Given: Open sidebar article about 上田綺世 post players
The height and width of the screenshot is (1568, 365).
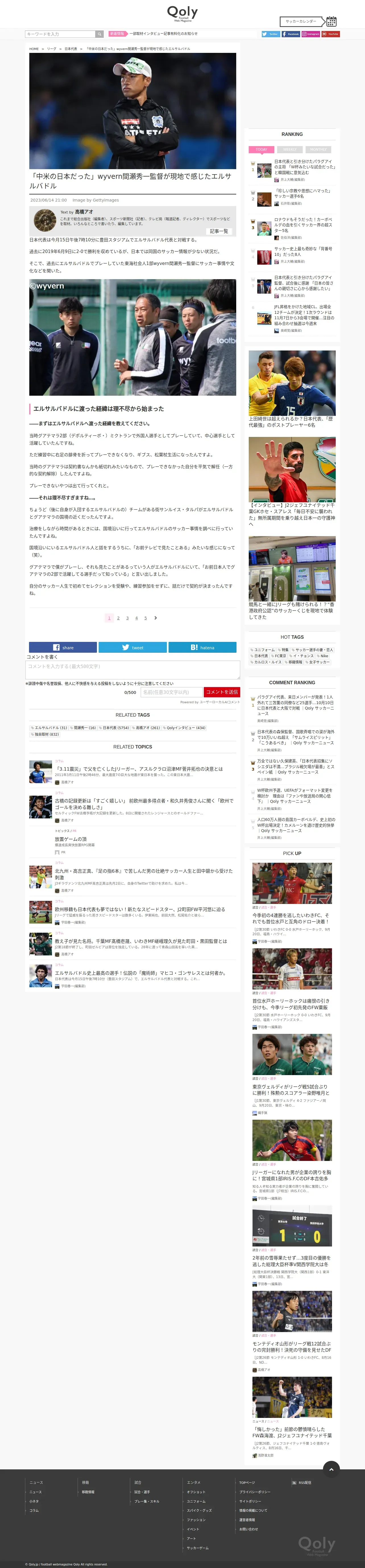Looking at the screenshot, I should [292, 389].
